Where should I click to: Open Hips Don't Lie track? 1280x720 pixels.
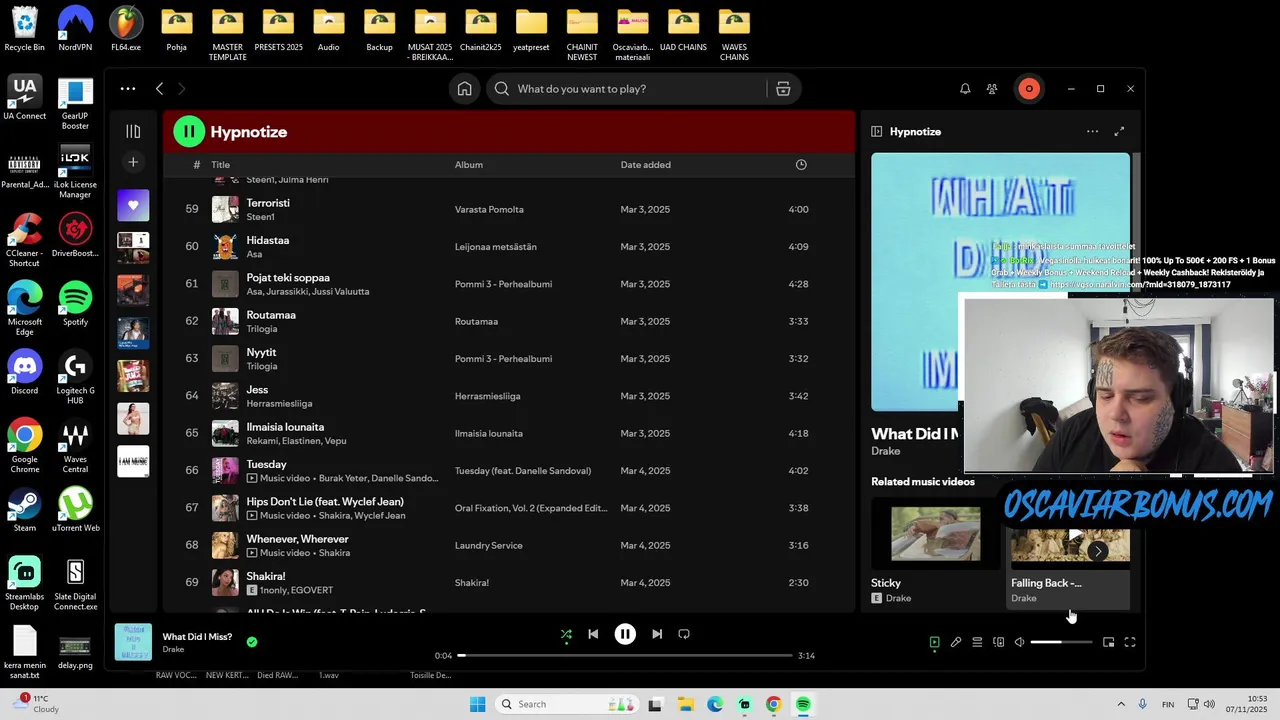coord(325,502)
